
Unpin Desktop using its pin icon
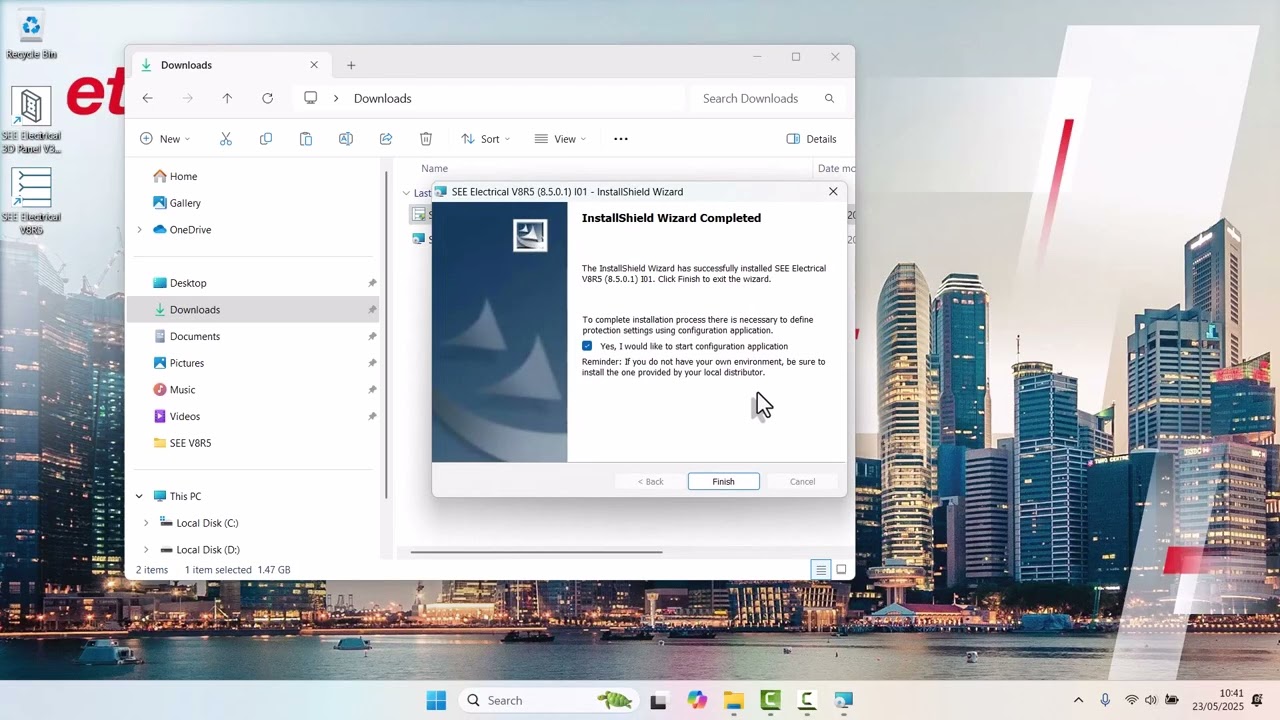(x=372, y=283)
